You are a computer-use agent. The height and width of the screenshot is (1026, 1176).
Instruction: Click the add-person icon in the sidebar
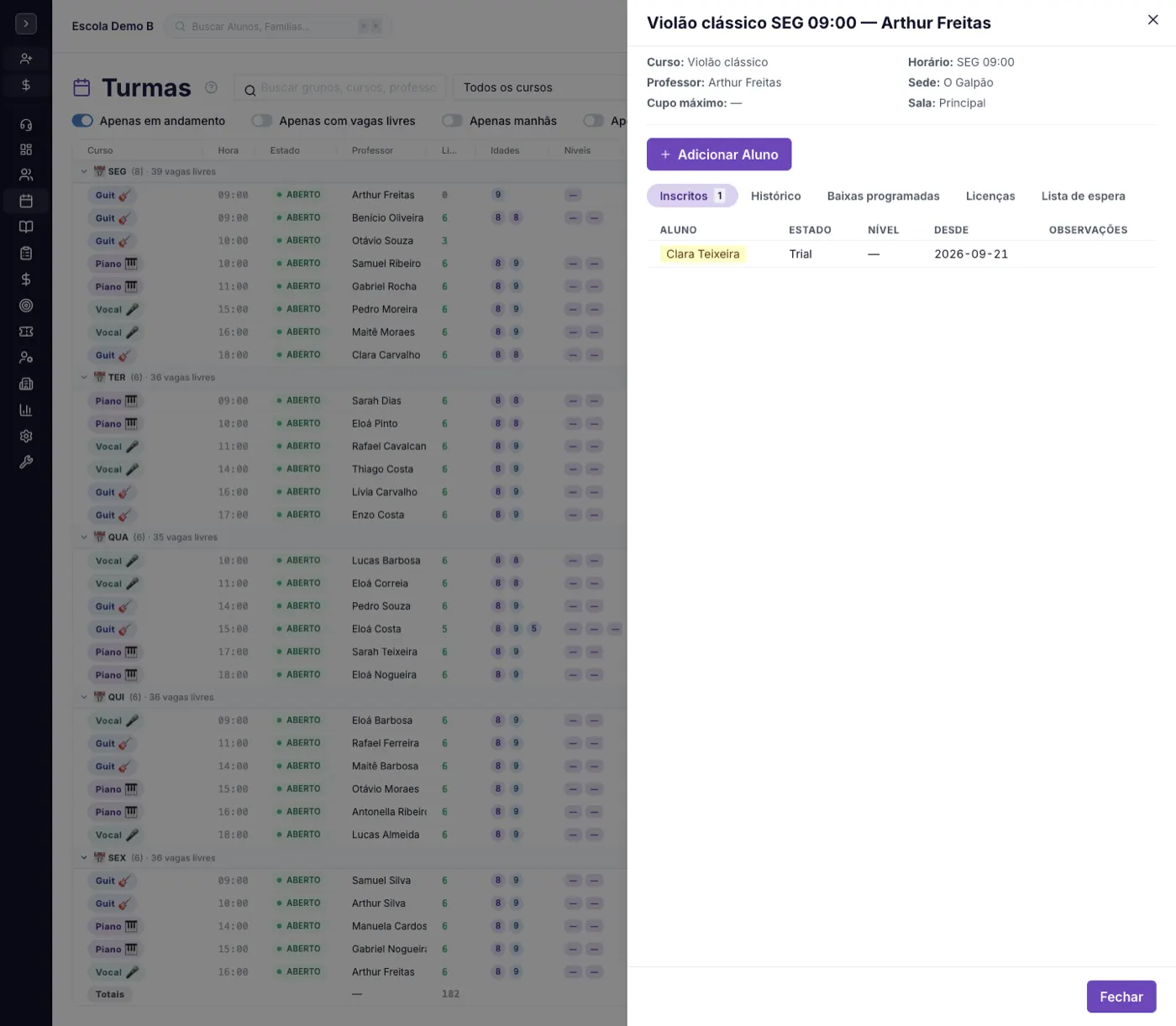pyautogui.click(x=26, y=59)
